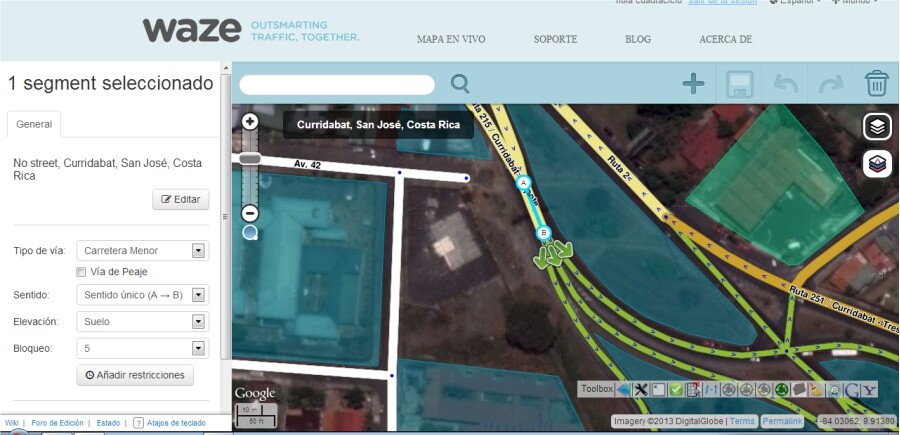Click the Av. 42 street label
The image size is (900, 435).
pyautogui.click(x=309, y=164)
